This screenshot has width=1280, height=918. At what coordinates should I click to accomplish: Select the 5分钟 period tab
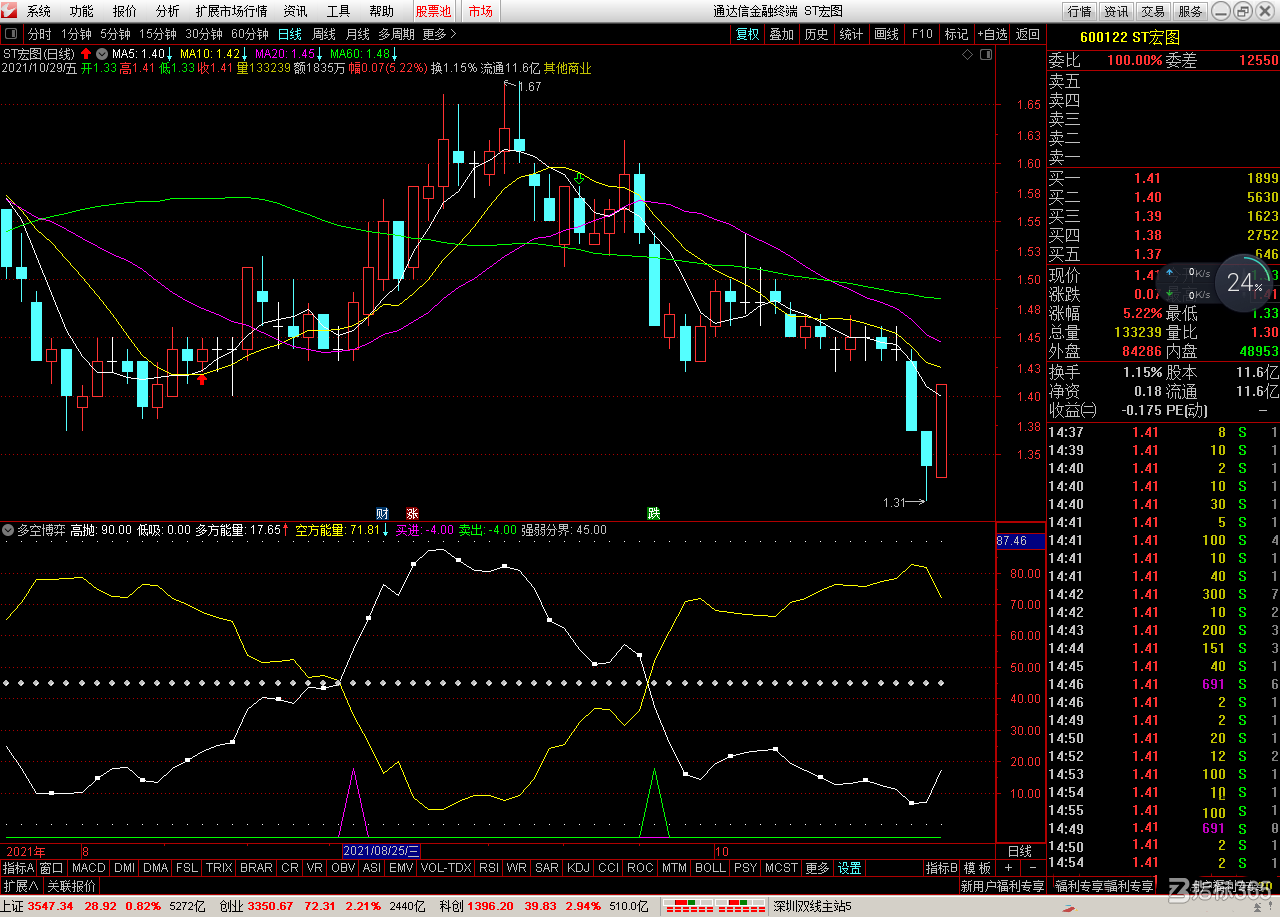115,34
